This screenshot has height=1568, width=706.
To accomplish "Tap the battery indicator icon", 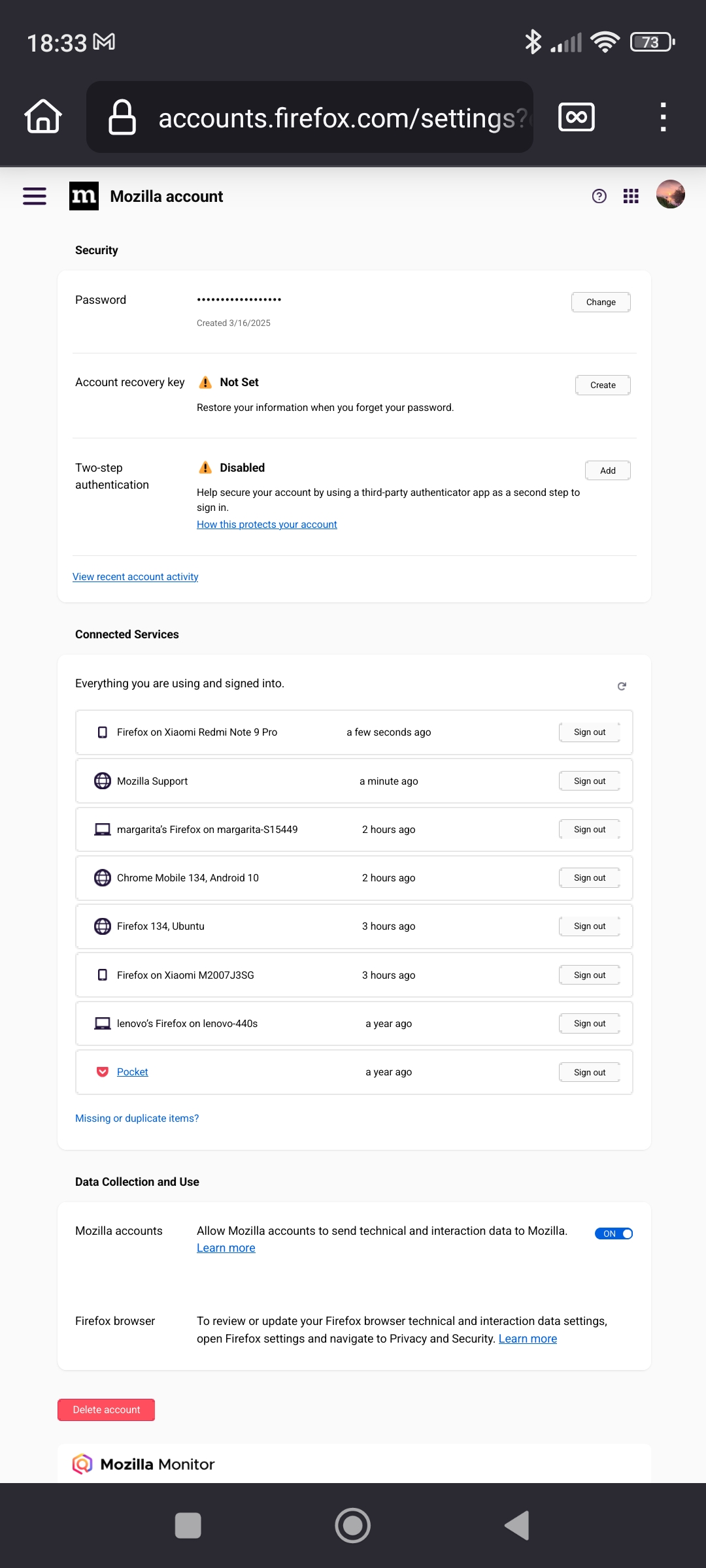I will (652, 42).
